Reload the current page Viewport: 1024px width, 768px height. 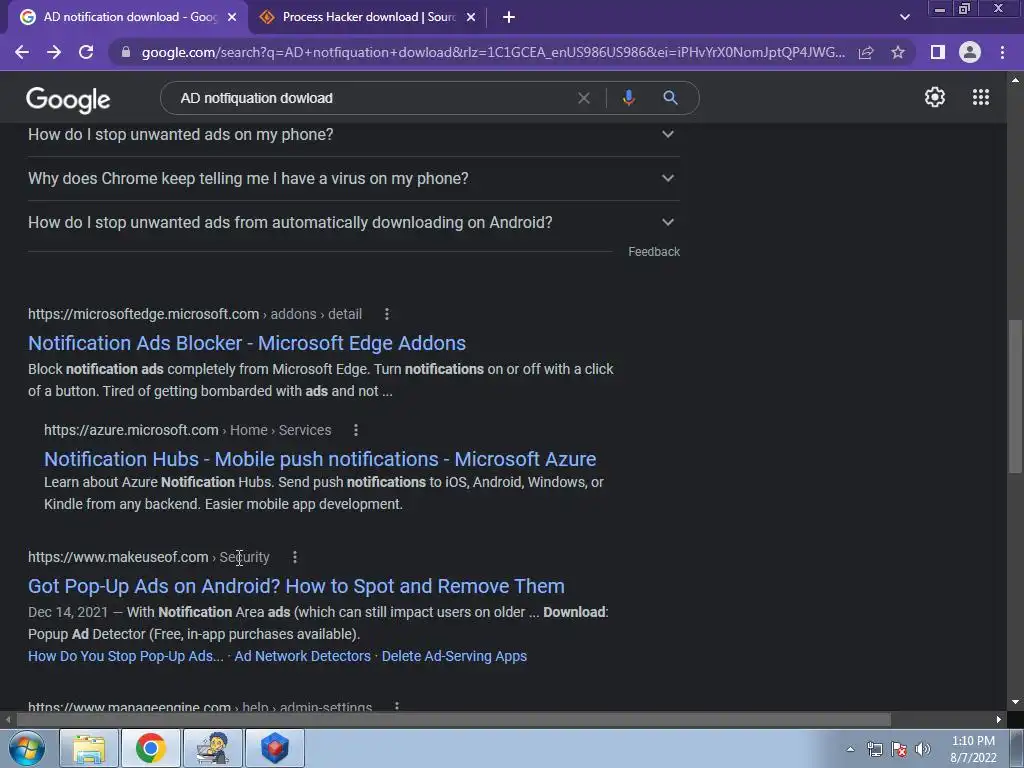coord(86,52)
